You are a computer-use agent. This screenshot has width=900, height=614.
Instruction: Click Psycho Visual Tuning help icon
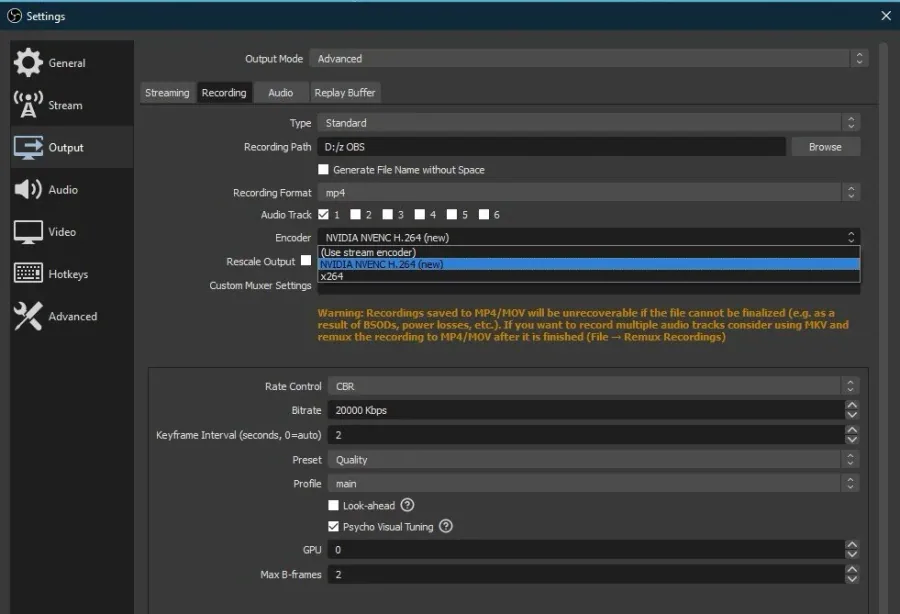pos(445,526)
